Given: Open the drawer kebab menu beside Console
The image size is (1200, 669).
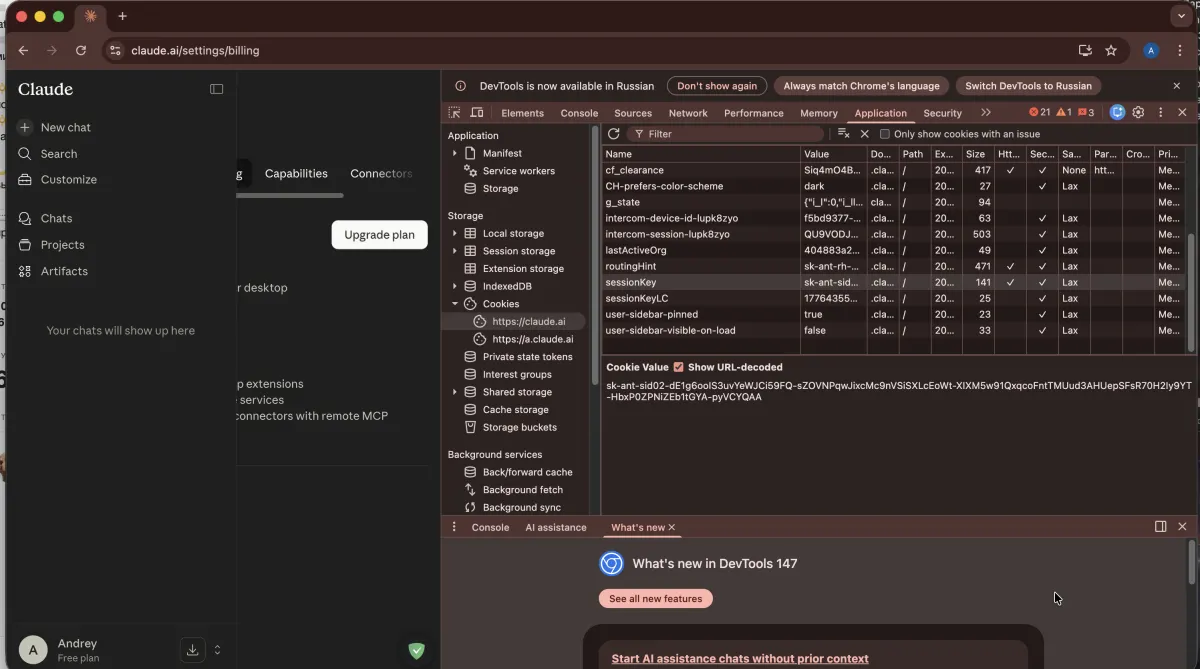Looking at the screenshot, I should [454, 527].
